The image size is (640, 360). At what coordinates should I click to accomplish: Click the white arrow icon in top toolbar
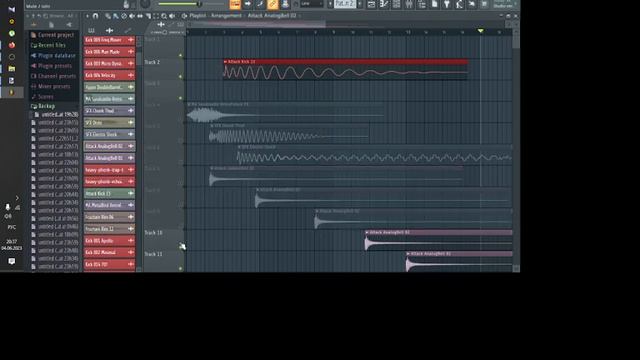click(248, 4)
